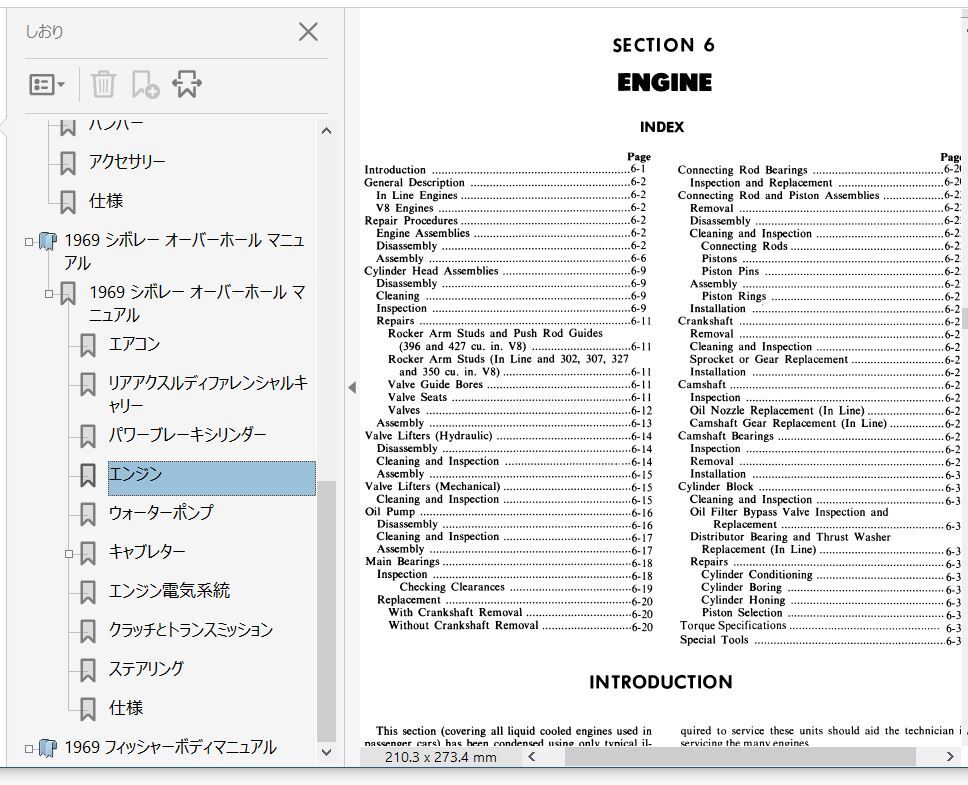Open the ステアリング bookmark

point(146,668)
